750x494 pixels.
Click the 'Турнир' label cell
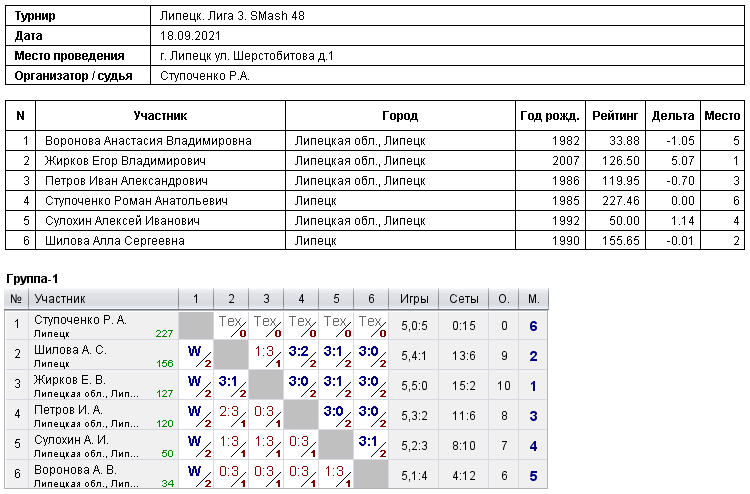(78, 16)
